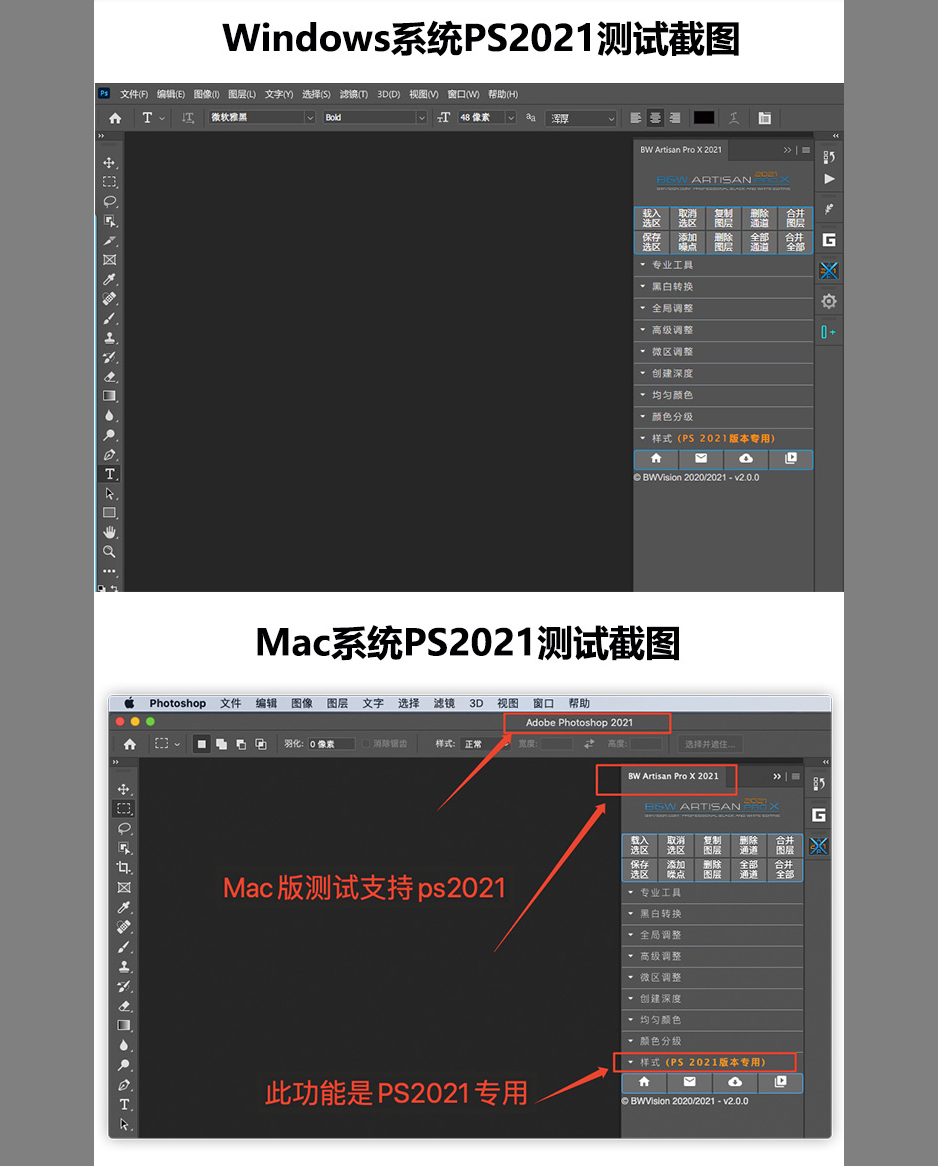This screenshot has width=938, height=1166.
Task: Select the Type tool in Windows Photoshop toolbar
Action: tap(109, 474)
